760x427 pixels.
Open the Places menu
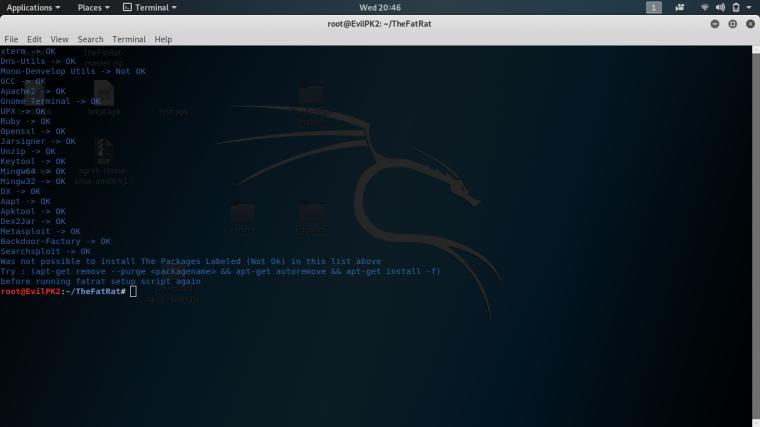[x=94, y=7]
